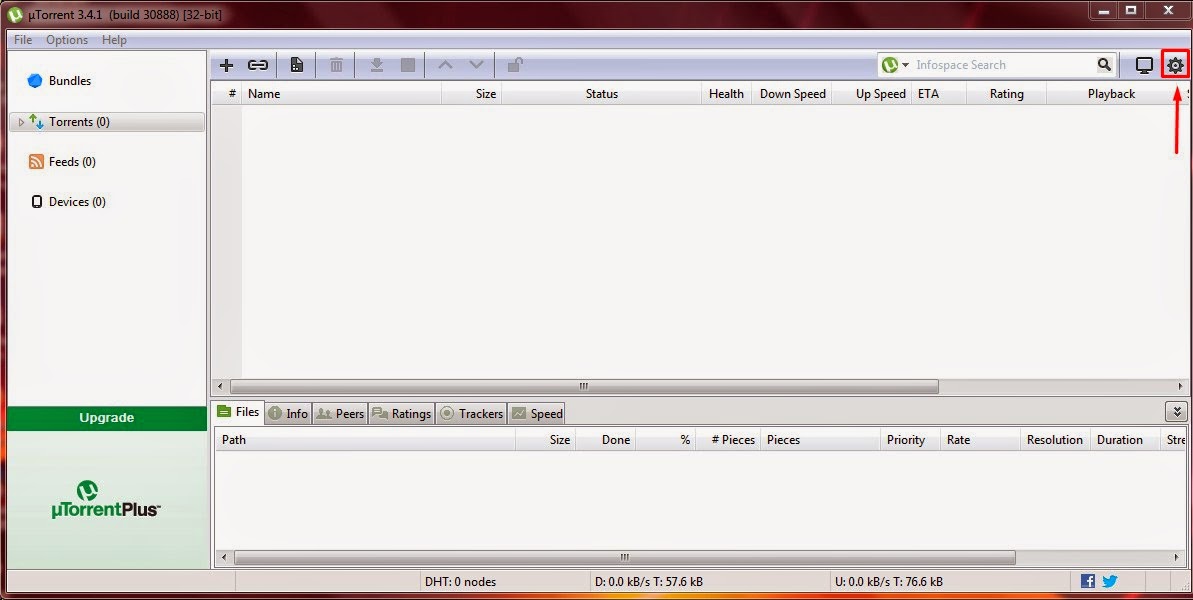Click the Stop Torrent square icon
1193x600 pixels.
(408, 65)
